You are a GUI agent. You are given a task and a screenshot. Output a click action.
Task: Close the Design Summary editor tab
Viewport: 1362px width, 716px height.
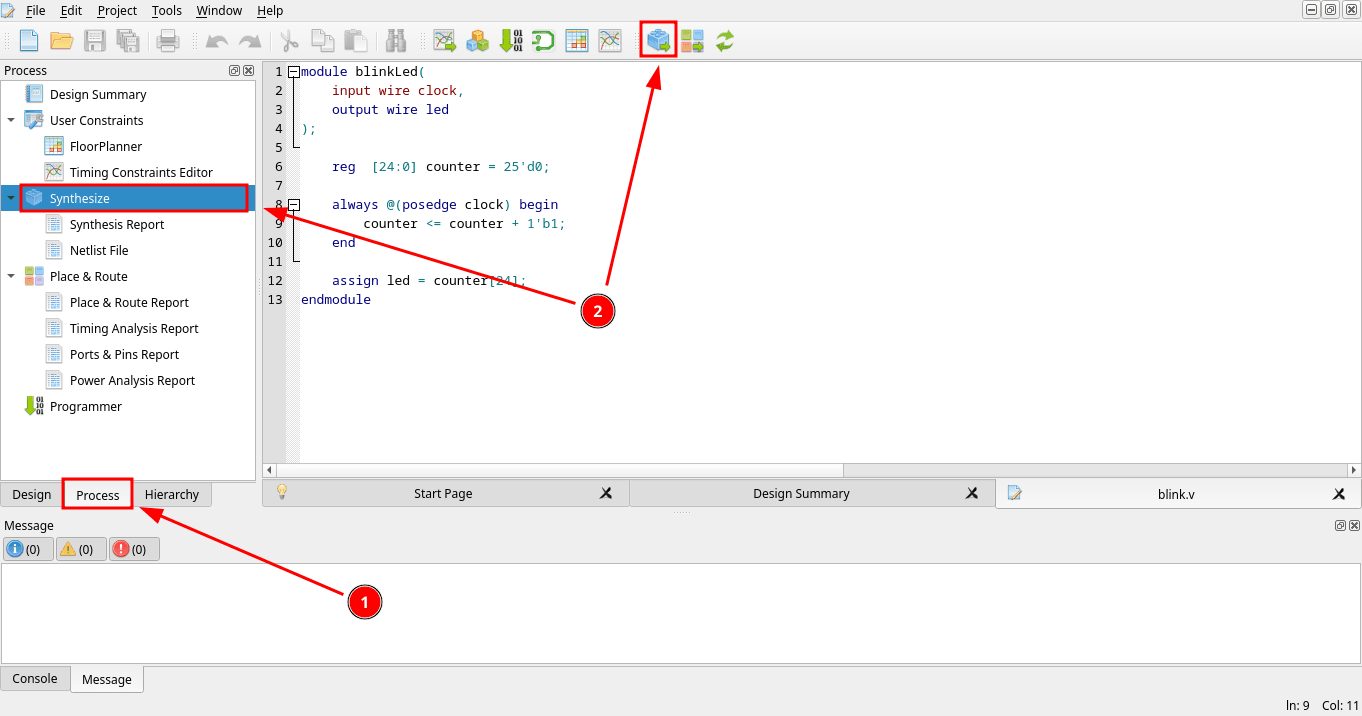click(972, 493)
